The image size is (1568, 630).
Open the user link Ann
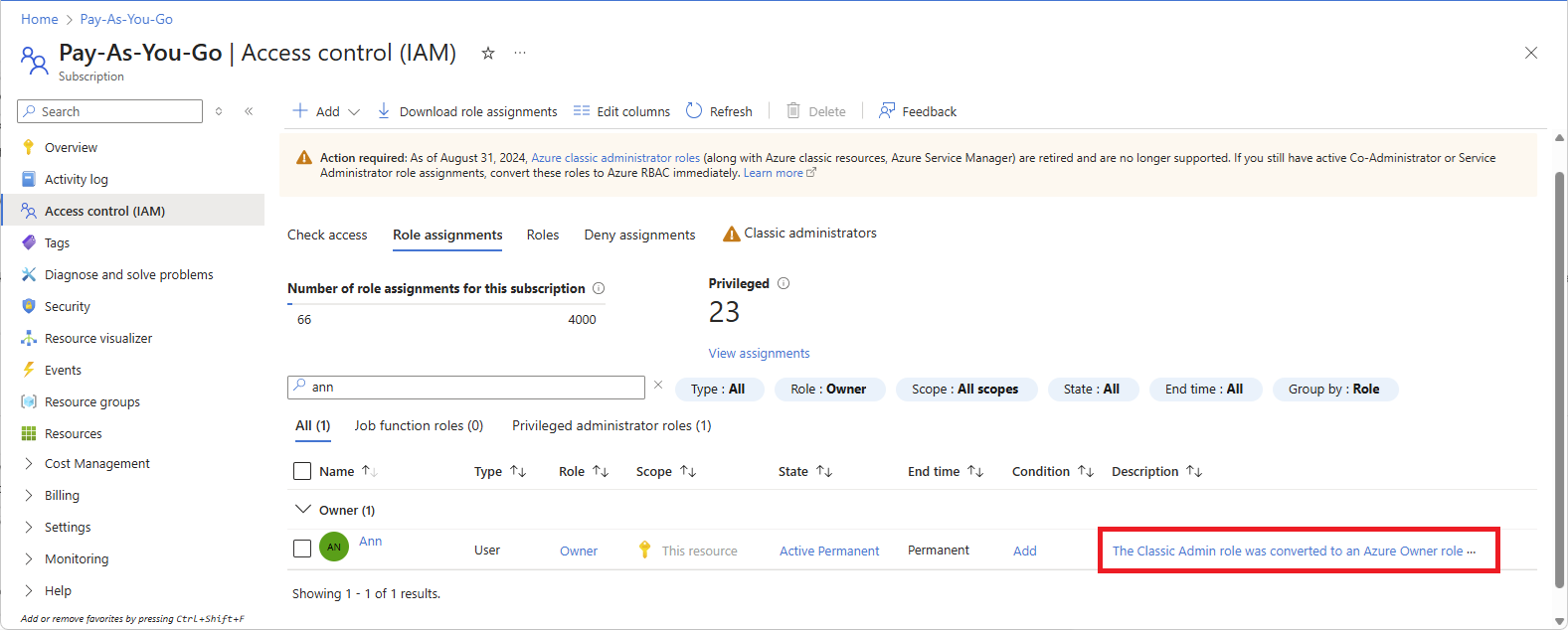[x=371, y=542]
